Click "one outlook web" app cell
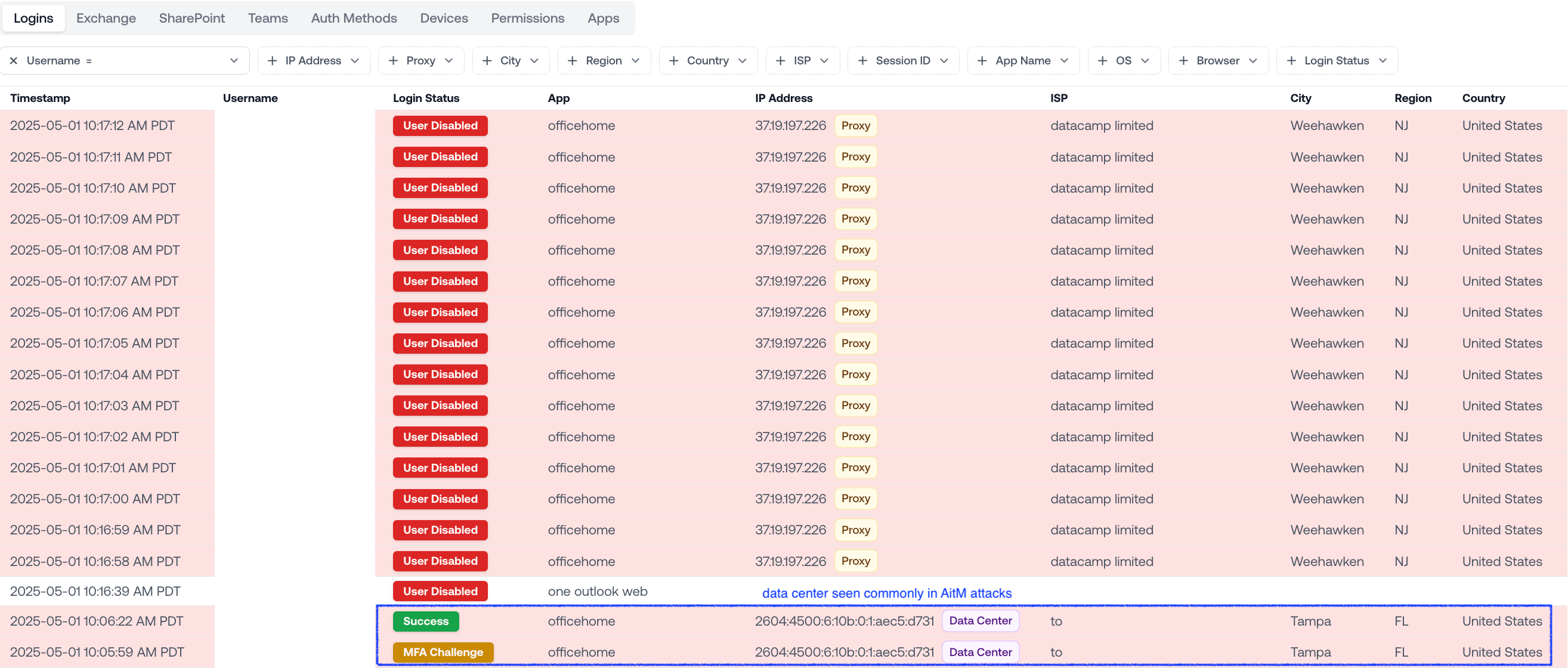Viewport: 1568px width, 668px height. point(597,591)
